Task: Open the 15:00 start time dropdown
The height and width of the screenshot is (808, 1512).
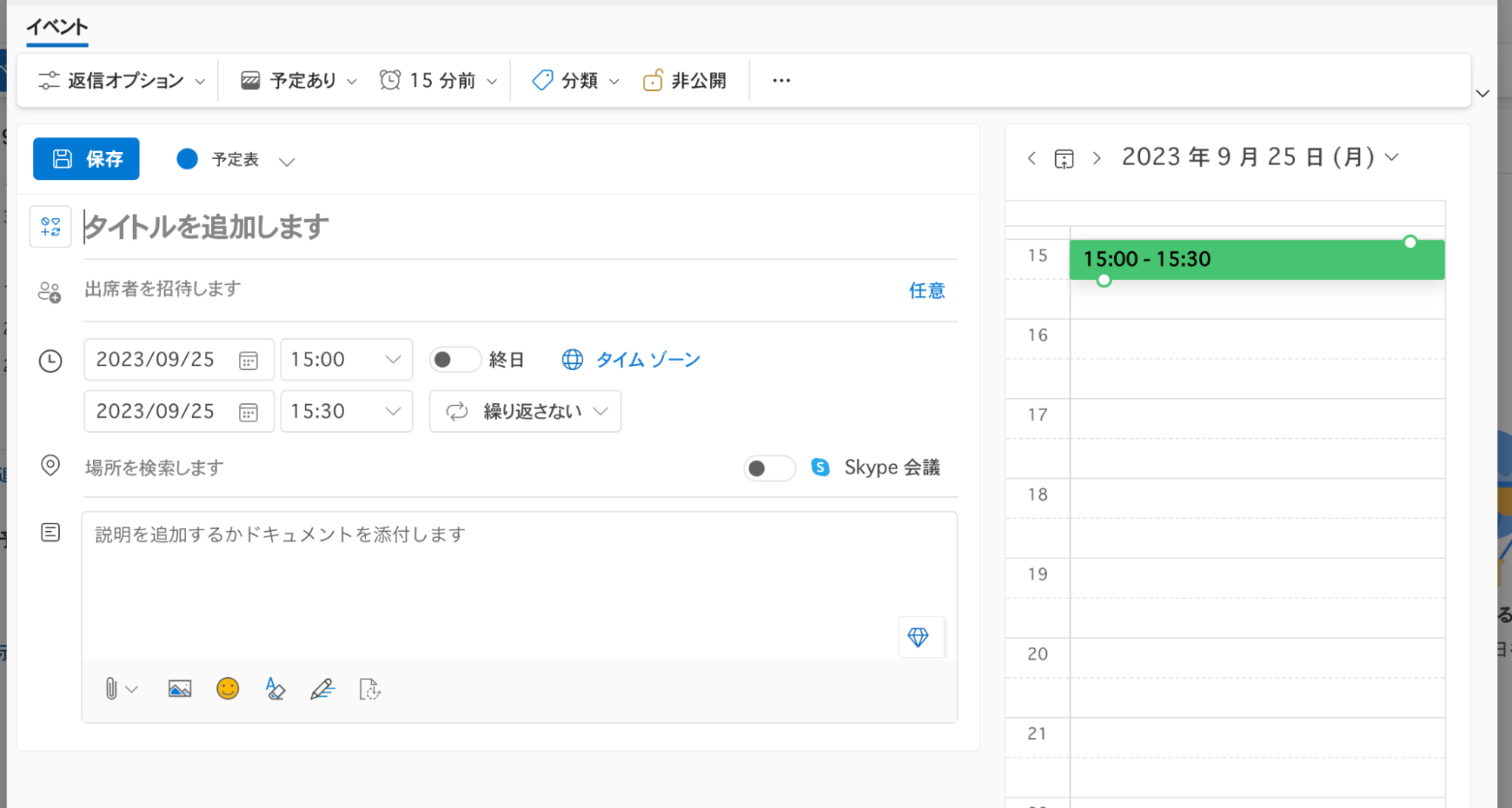Action: (x=346, y=359)
